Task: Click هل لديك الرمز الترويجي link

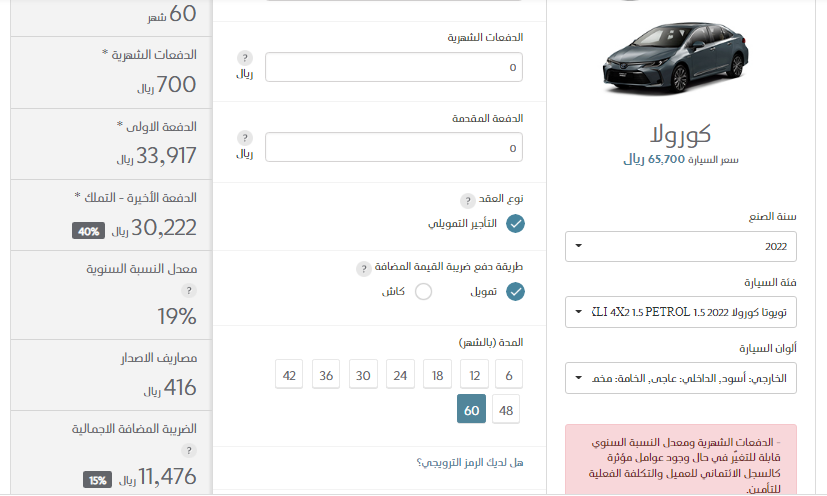Action: [469, 463]
